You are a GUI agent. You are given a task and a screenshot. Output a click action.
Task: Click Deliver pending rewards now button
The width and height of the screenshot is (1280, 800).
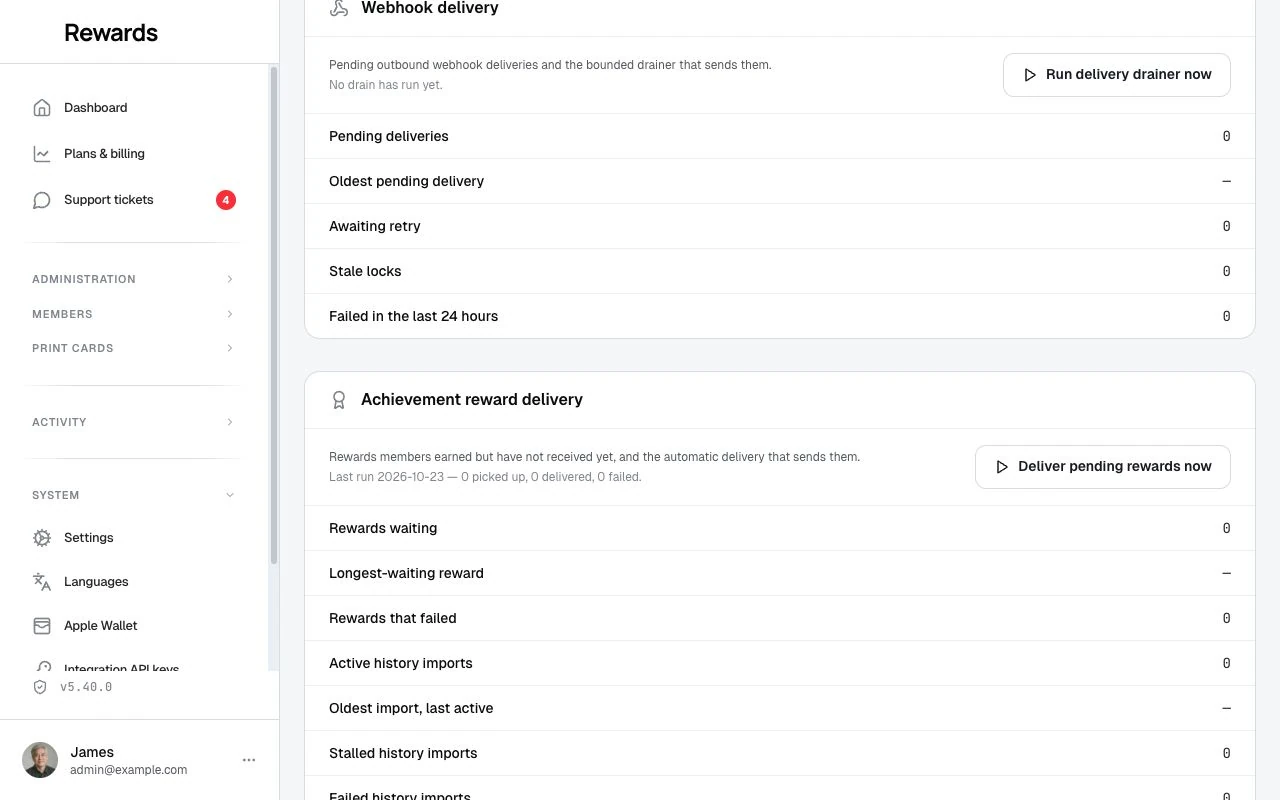(1102, 467)
